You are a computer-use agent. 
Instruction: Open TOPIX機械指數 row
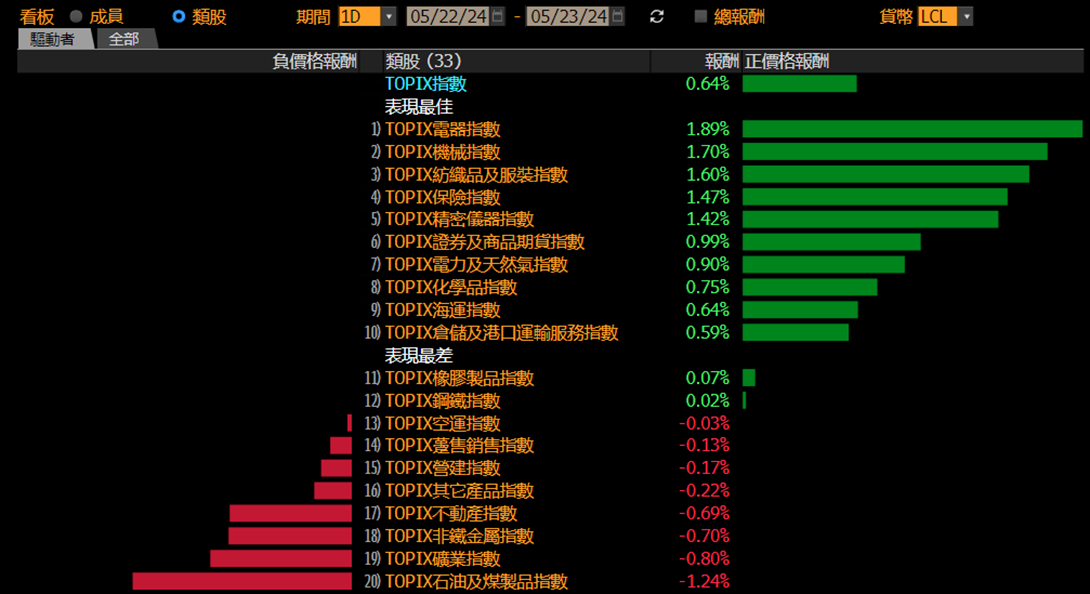[442, 152]
